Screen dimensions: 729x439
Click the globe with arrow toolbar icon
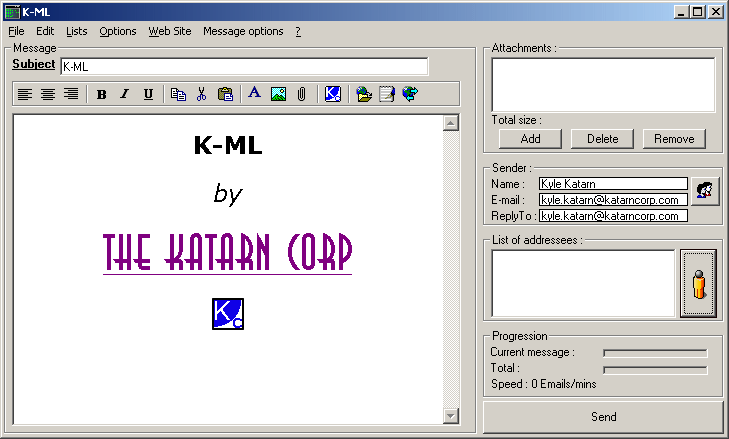click(x=410, y=94)
